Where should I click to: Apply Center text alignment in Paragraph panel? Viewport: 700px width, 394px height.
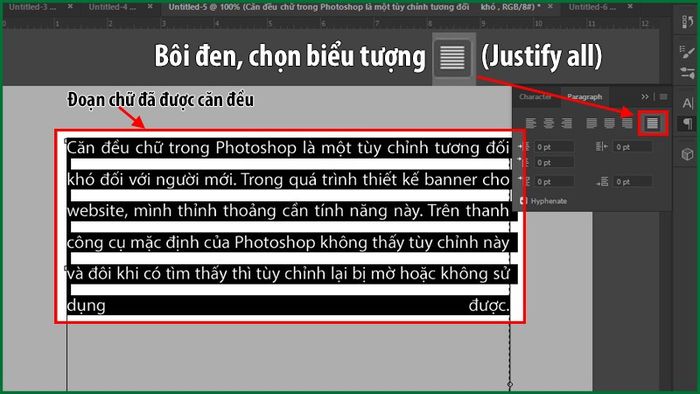tap(549, 123)
